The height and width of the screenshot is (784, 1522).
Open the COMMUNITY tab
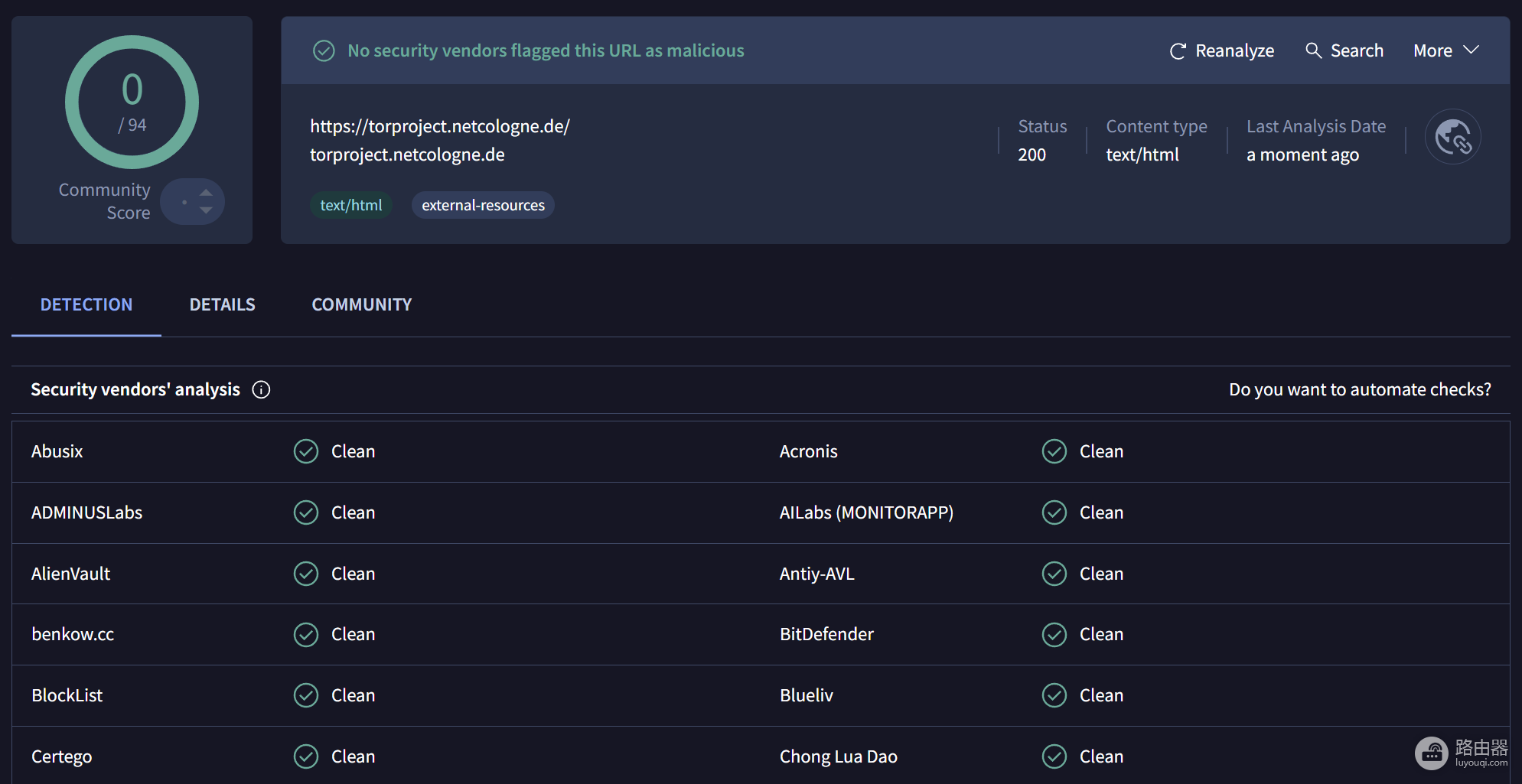coord(362,304)
